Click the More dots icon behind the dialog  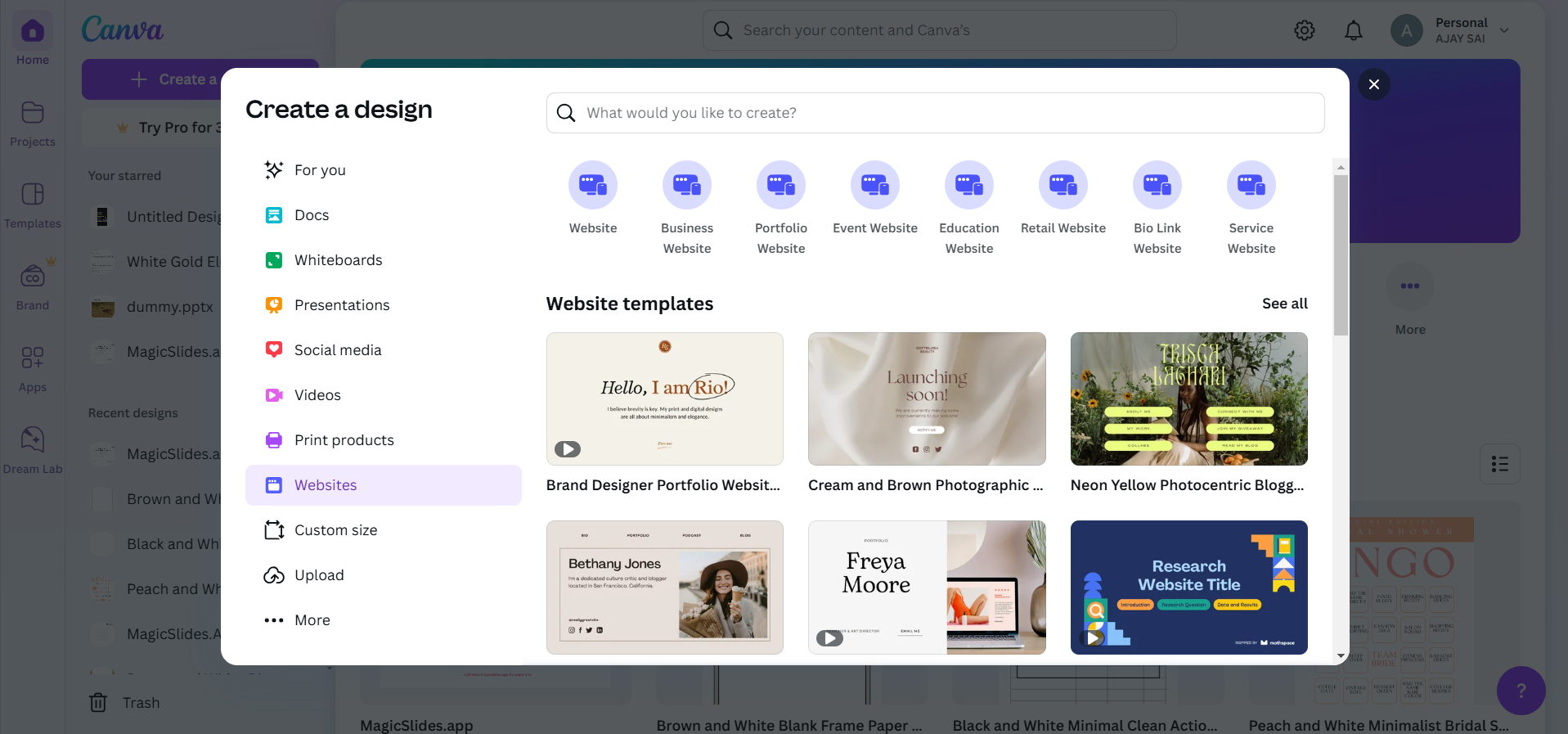[1410, 286]
